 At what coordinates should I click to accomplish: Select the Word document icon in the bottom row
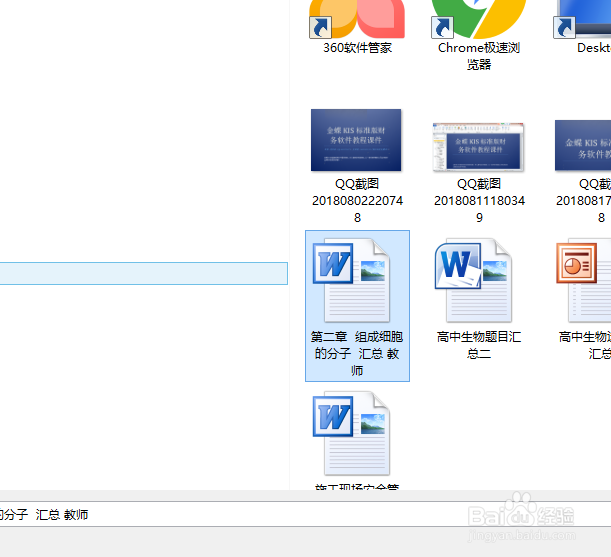point(352,433)
